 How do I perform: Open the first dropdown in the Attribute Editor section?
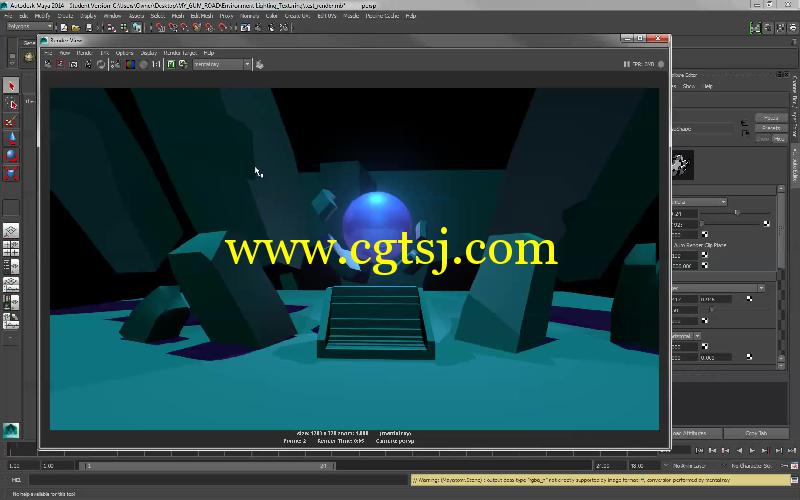pos(699,202)
